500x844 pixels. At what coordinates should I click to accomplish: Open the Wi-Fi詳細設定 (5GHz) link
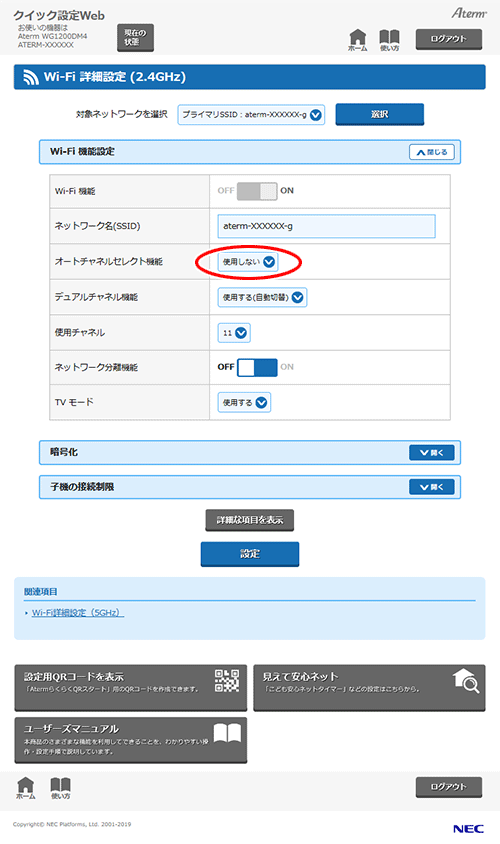(78, 613)
